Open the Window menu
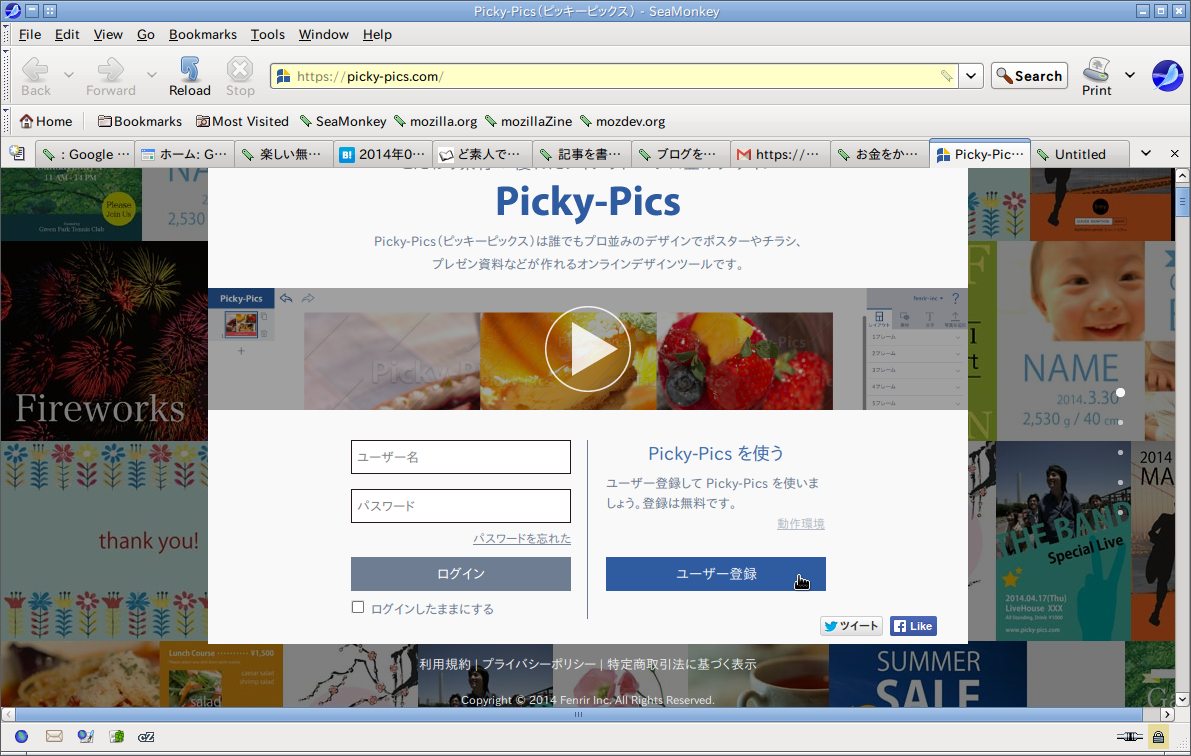Image resolution: width=1191 pixels, height=756 pixels. point(324,35)
